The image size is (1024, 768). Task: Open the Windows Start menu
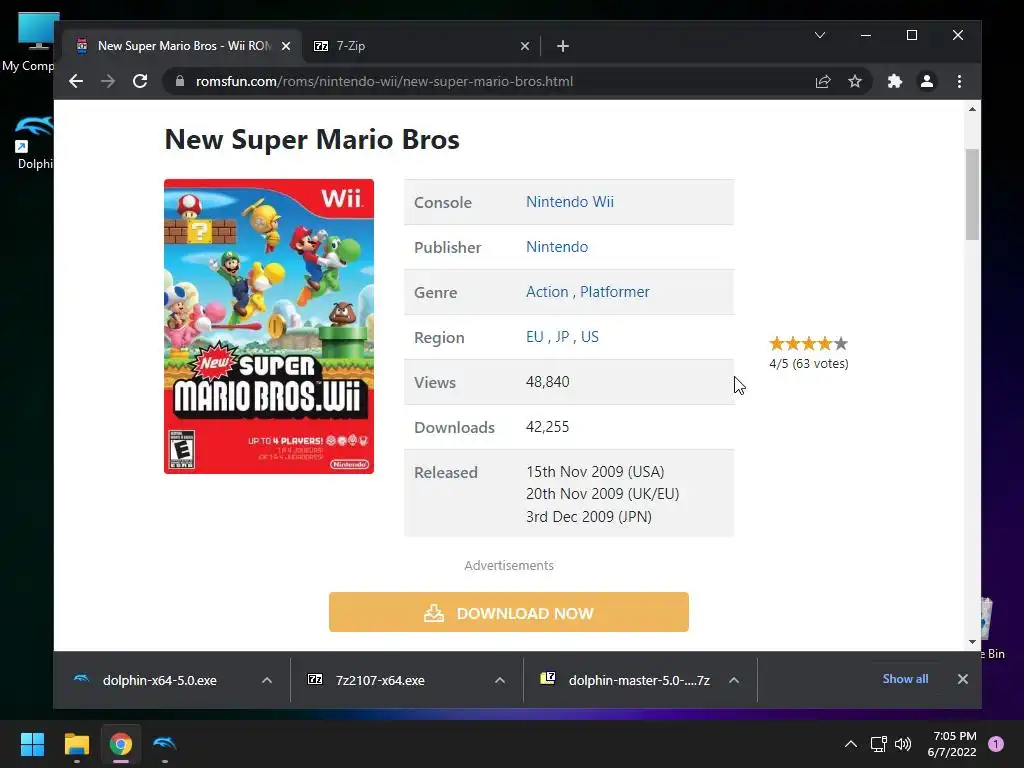tap(32, 744)
